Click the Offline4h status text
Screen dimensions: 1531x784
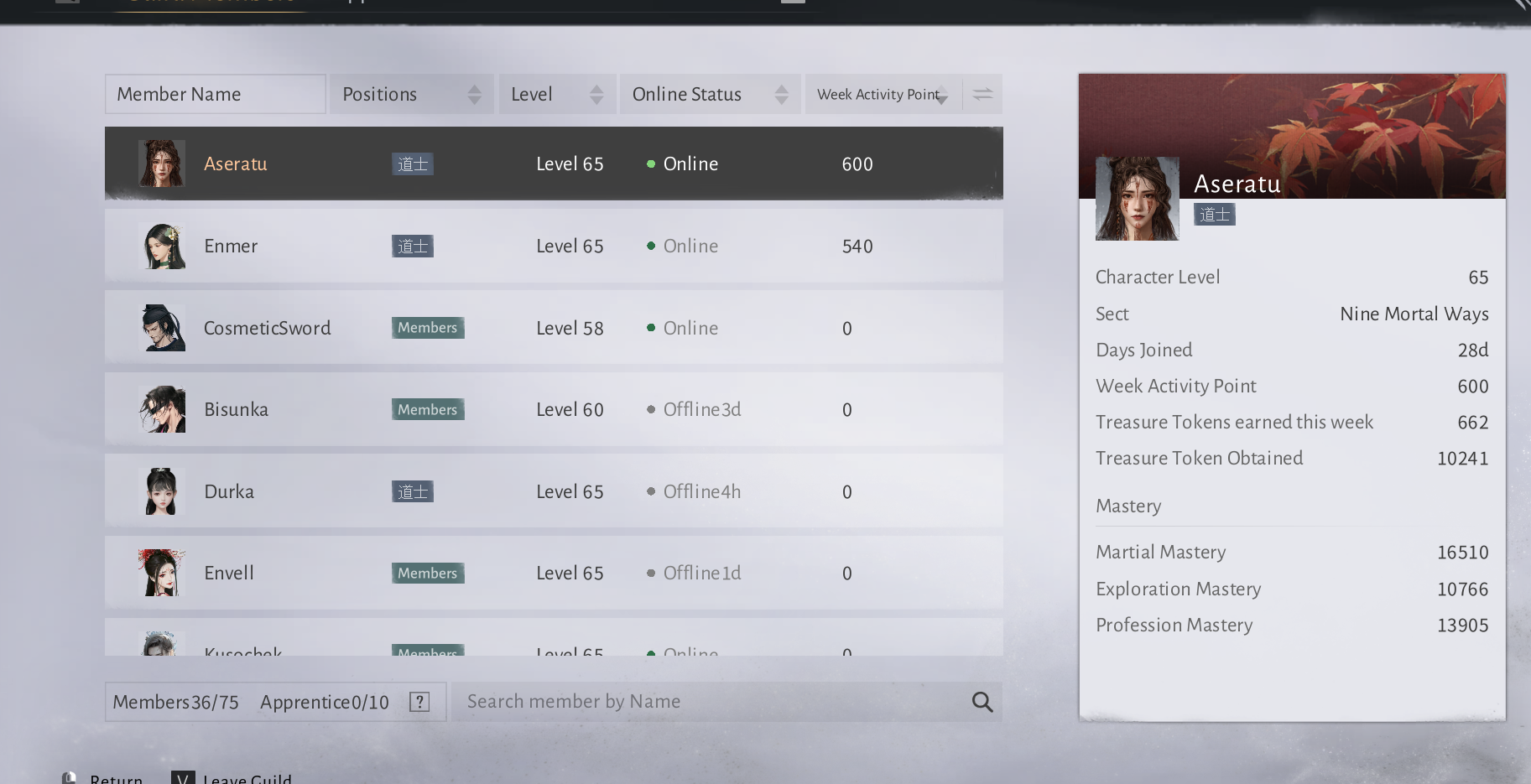(702, 491)
